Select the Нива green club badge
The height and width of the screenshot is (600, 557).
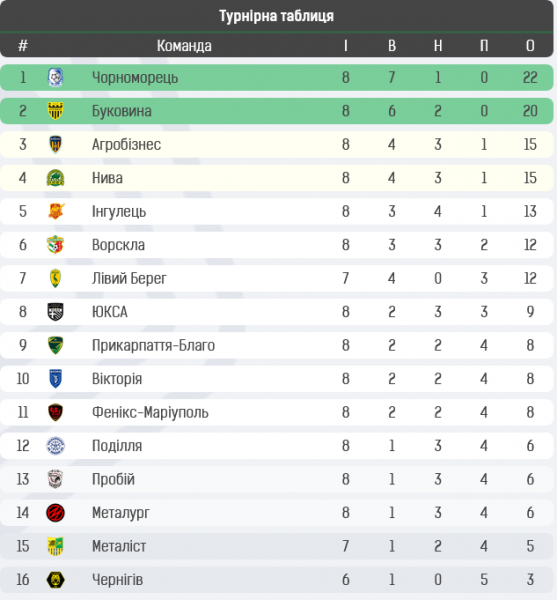[x=55, y=178]
